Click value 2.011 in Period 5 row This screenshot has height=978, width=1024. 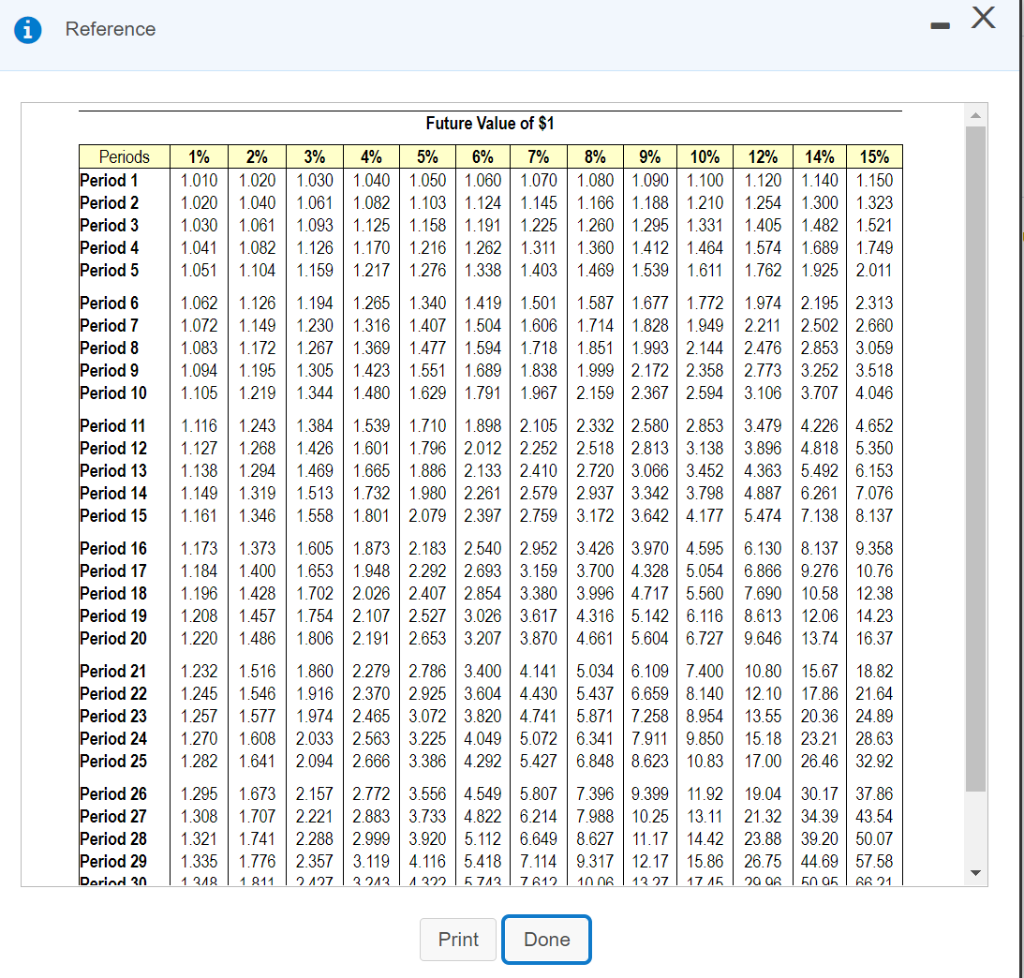874,270
